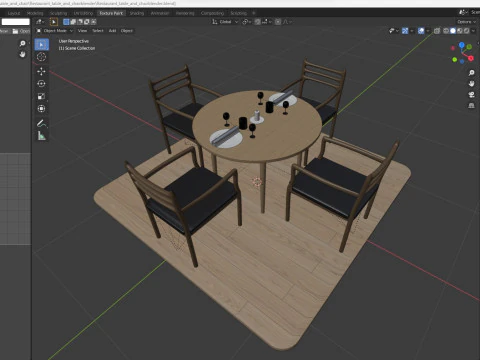Select the Annotate tool

click(x=41, y=123)
